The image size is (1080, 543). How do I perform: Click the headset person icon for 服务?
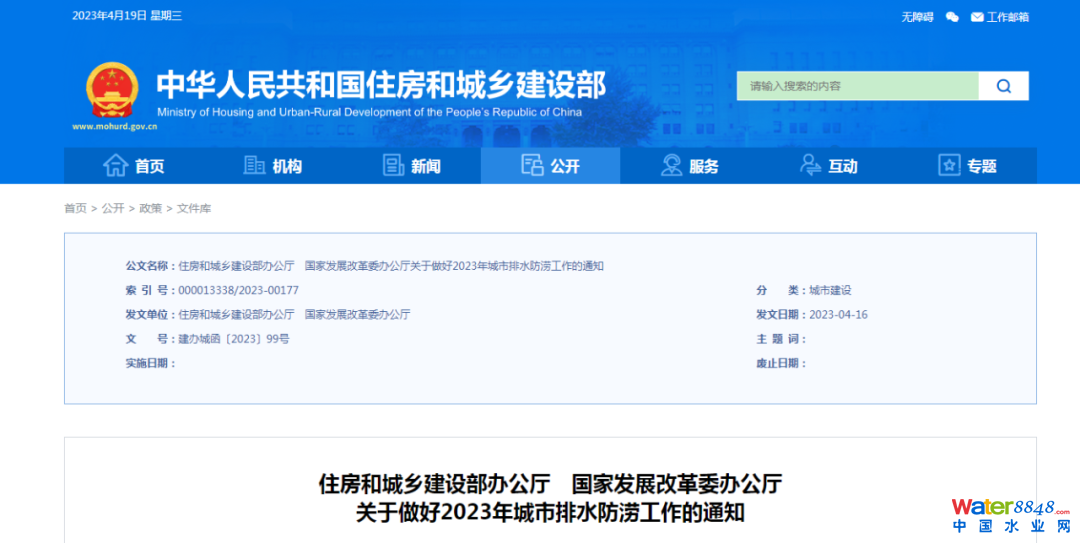672,166
